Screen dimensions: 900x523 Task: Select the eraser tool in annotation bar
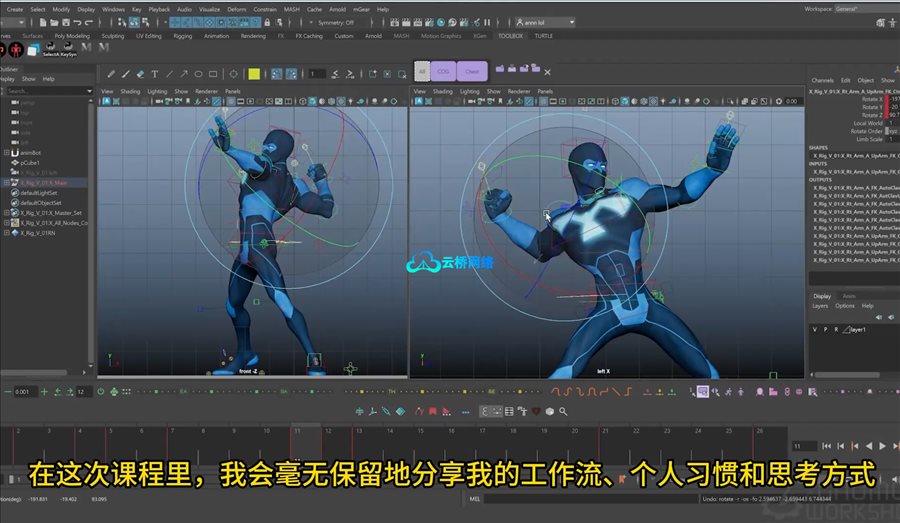tap(140, 73)
